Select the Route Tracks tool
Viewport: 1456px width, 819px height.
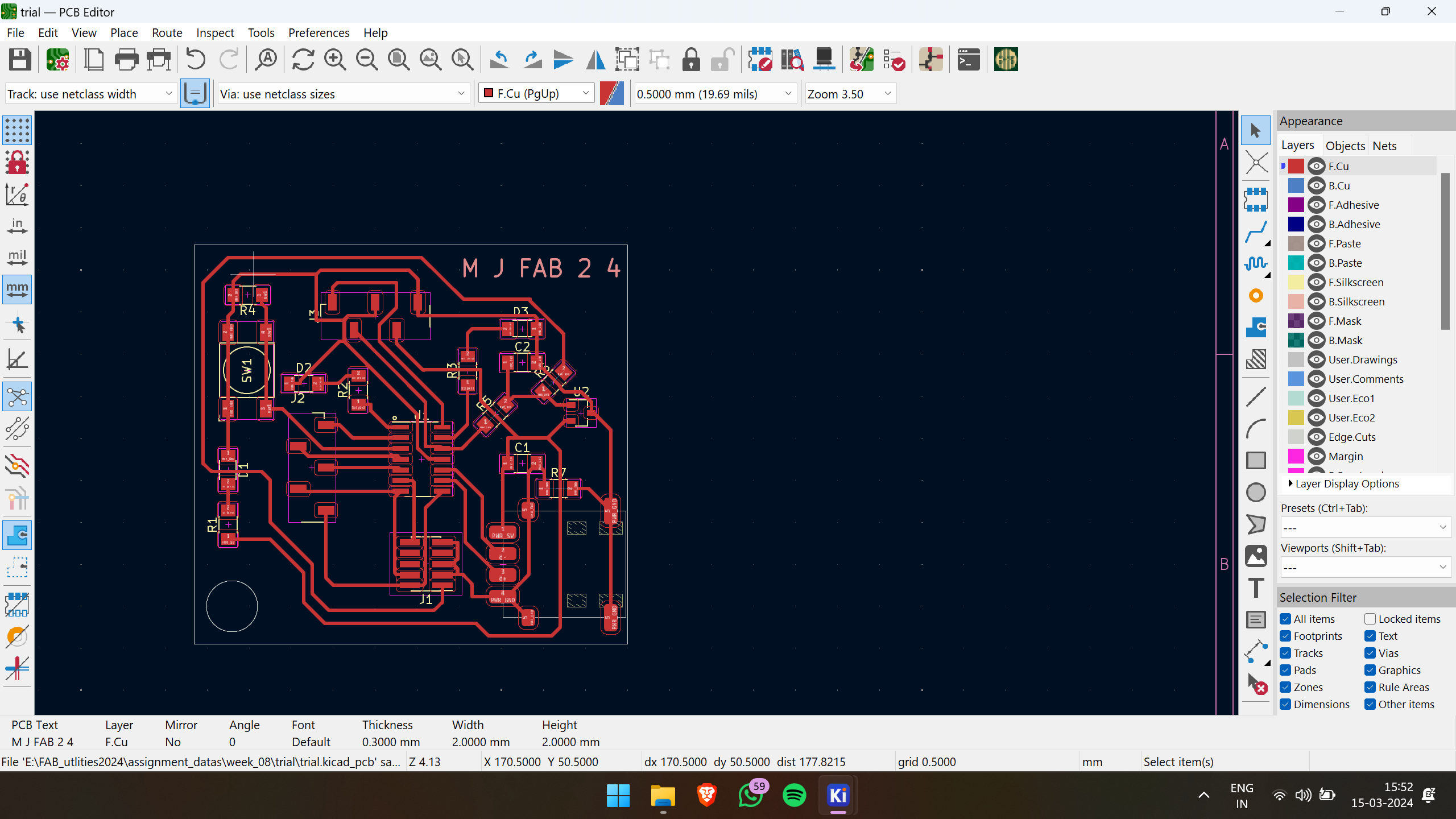pos(1256,231)
